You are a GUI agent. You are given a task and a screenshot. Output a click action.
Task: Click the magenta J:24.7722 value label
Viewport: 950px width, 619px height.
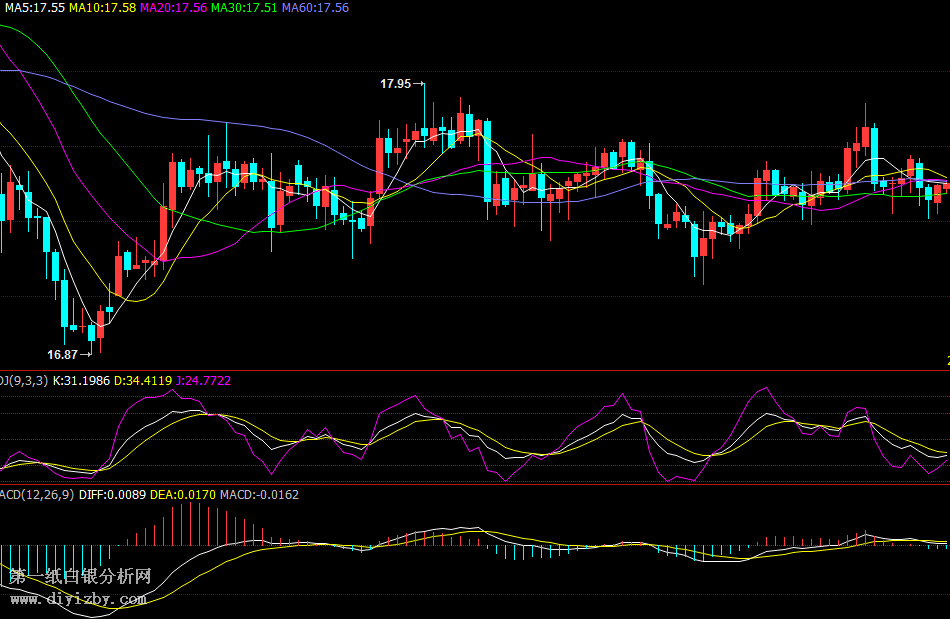click(203, 381)
